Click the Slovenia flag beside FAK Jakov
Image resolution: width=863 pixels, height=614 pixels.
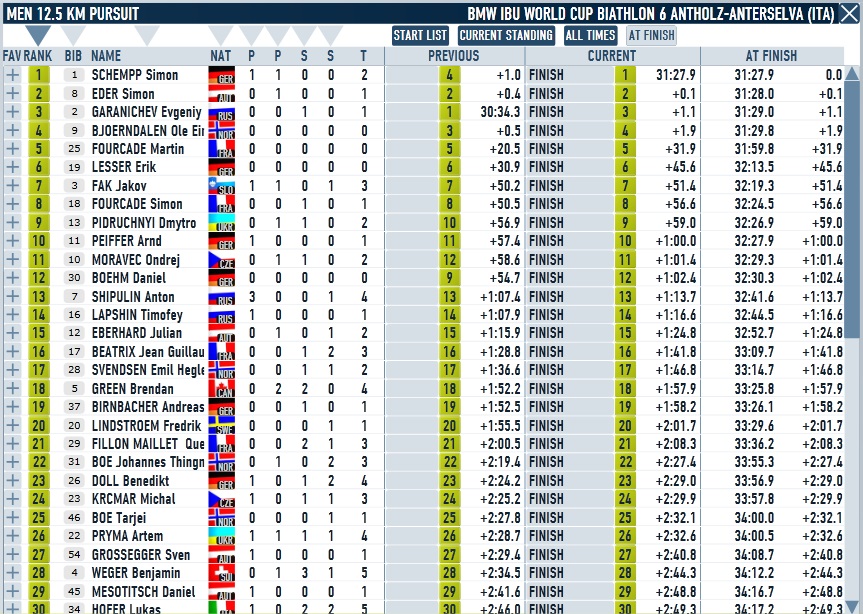(x=222, y=185)
